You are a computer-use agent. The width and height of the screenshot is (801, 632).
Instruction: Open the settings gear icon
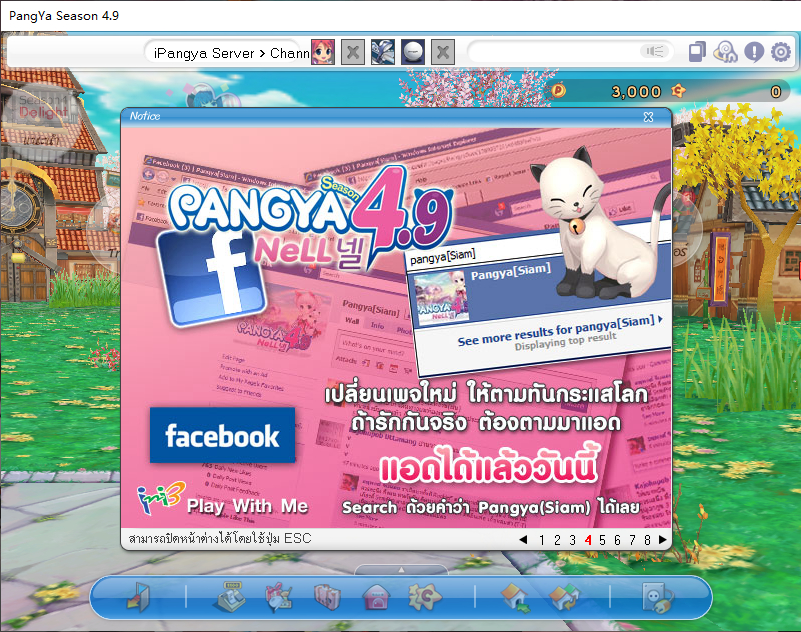[x=781, y=52]
